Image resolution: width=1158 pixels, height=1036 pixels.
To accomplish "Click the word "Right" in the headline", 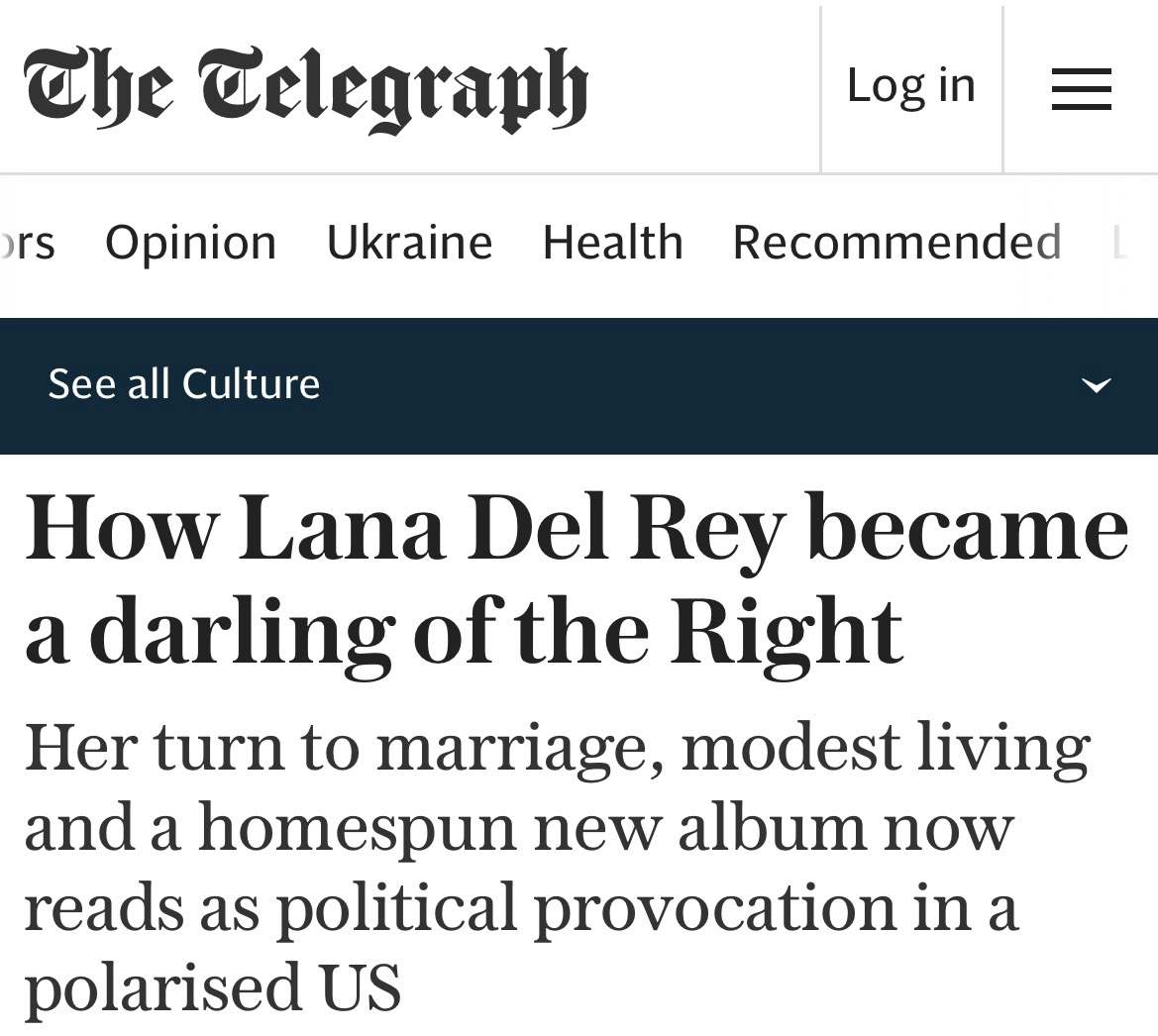I will 787,631.
